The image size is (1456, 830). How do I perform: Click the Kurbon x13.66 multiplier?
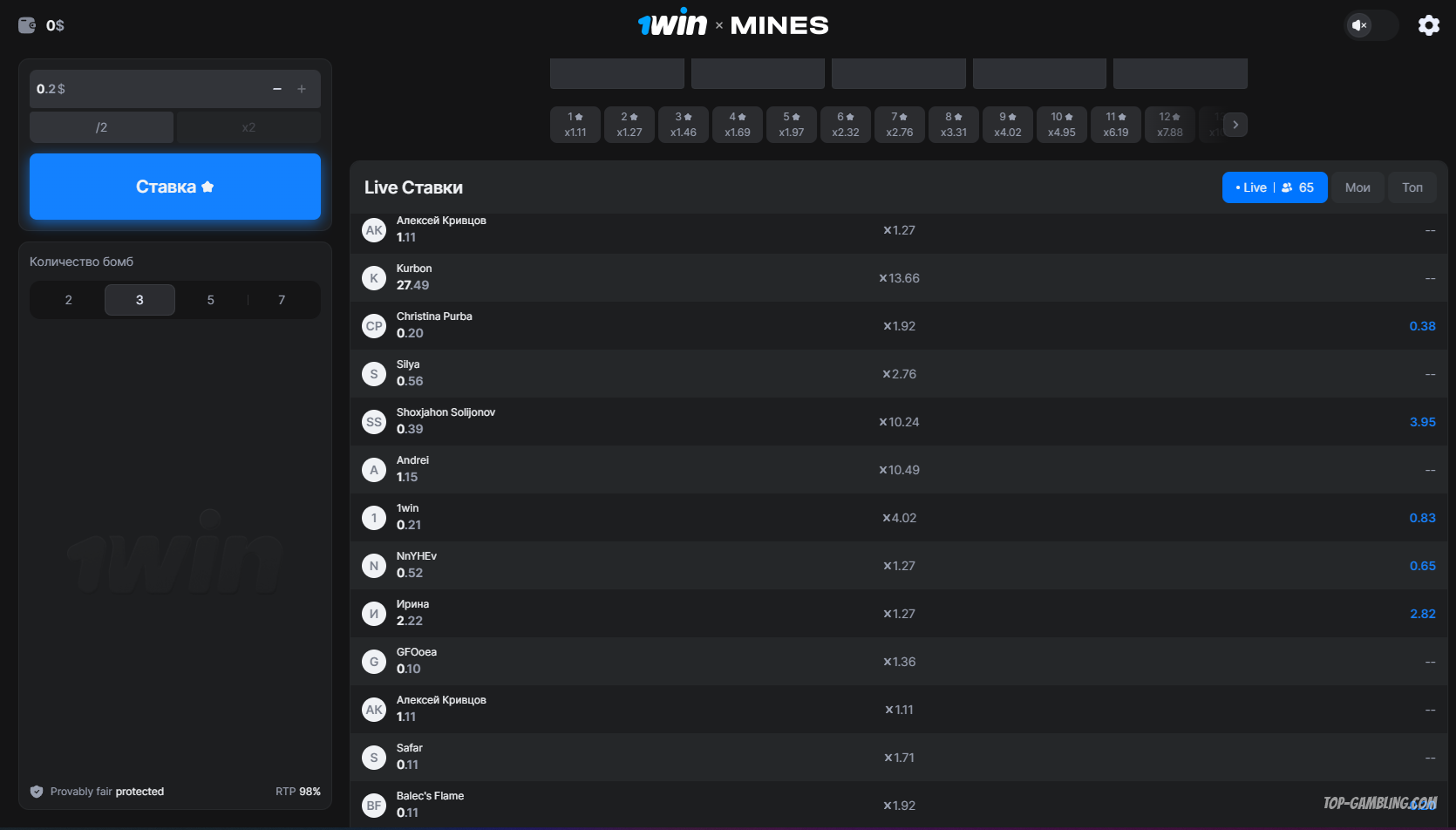point(899,278)
